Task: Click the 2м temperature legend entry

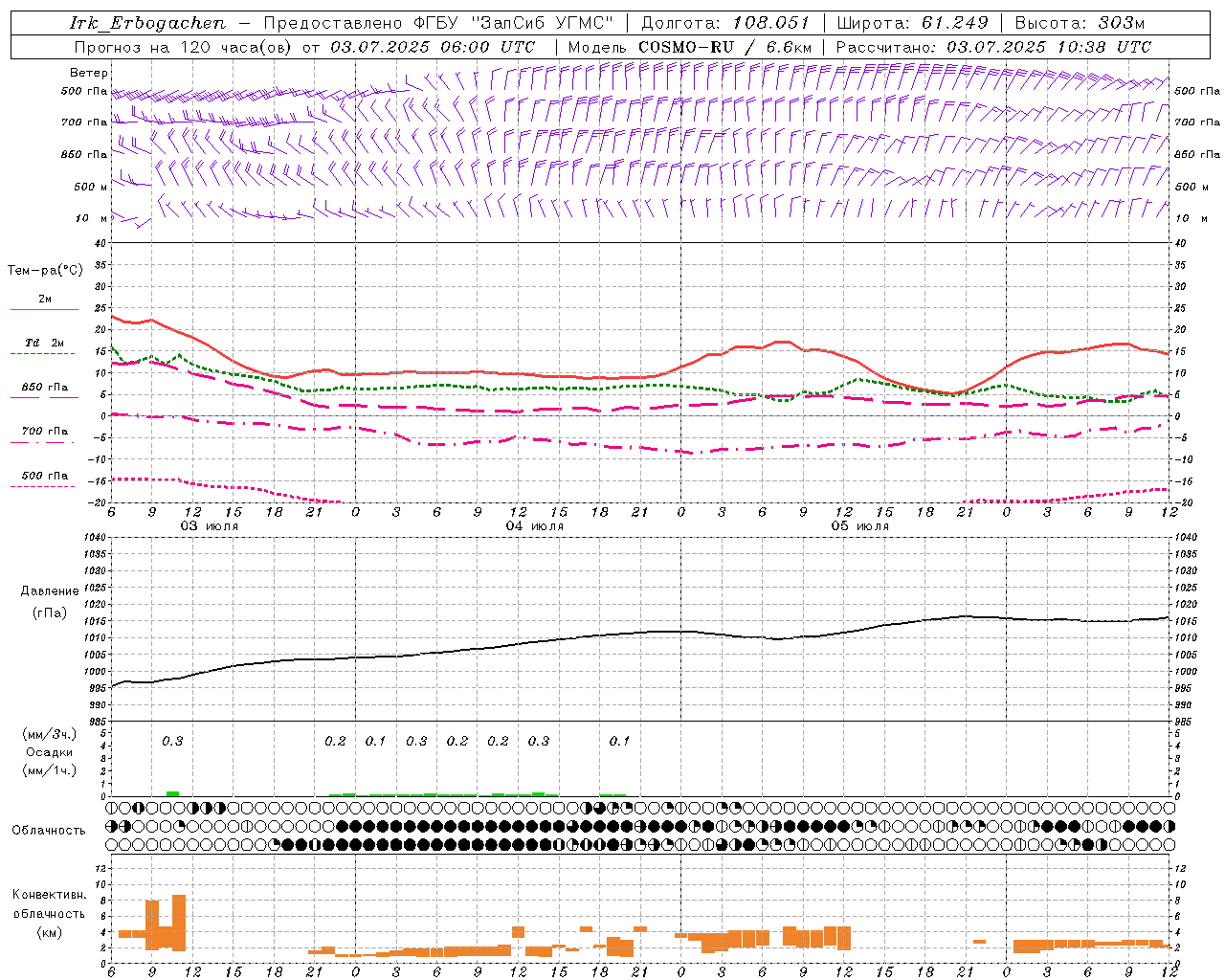Action: (x=44, y=300)
